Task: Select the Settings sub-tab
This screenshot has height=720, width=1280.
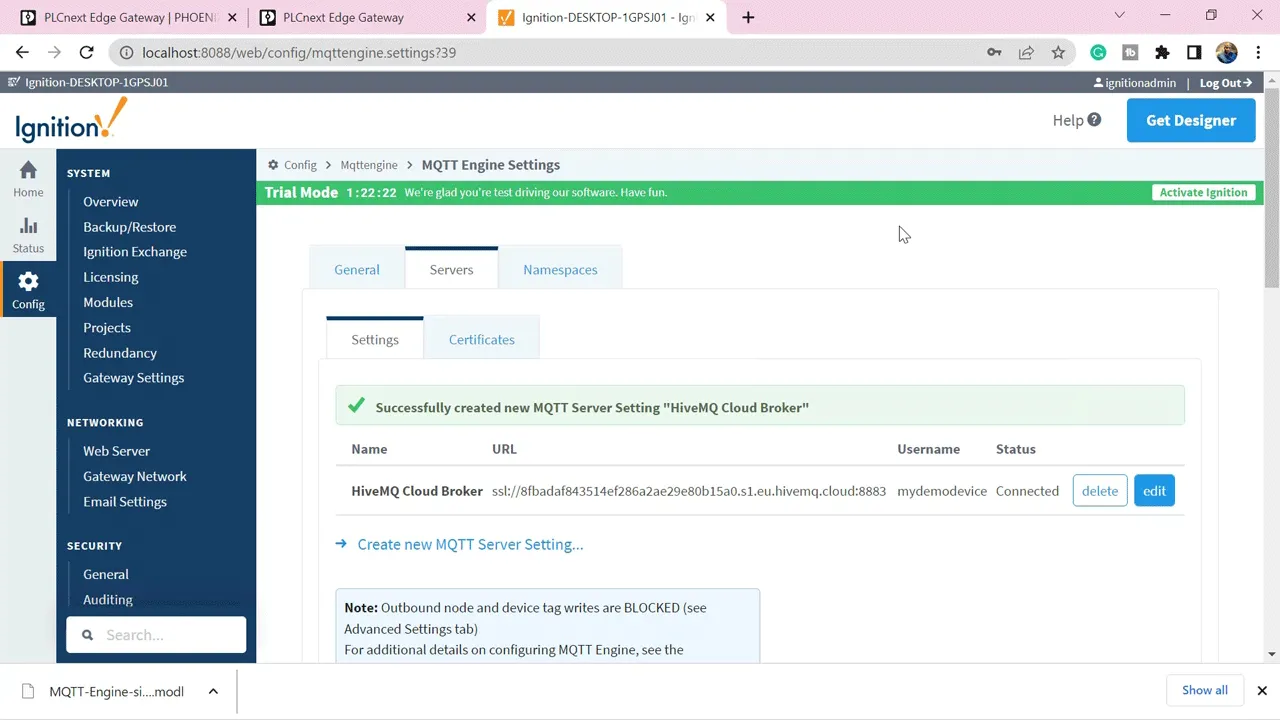Action: tap(375, 339)
